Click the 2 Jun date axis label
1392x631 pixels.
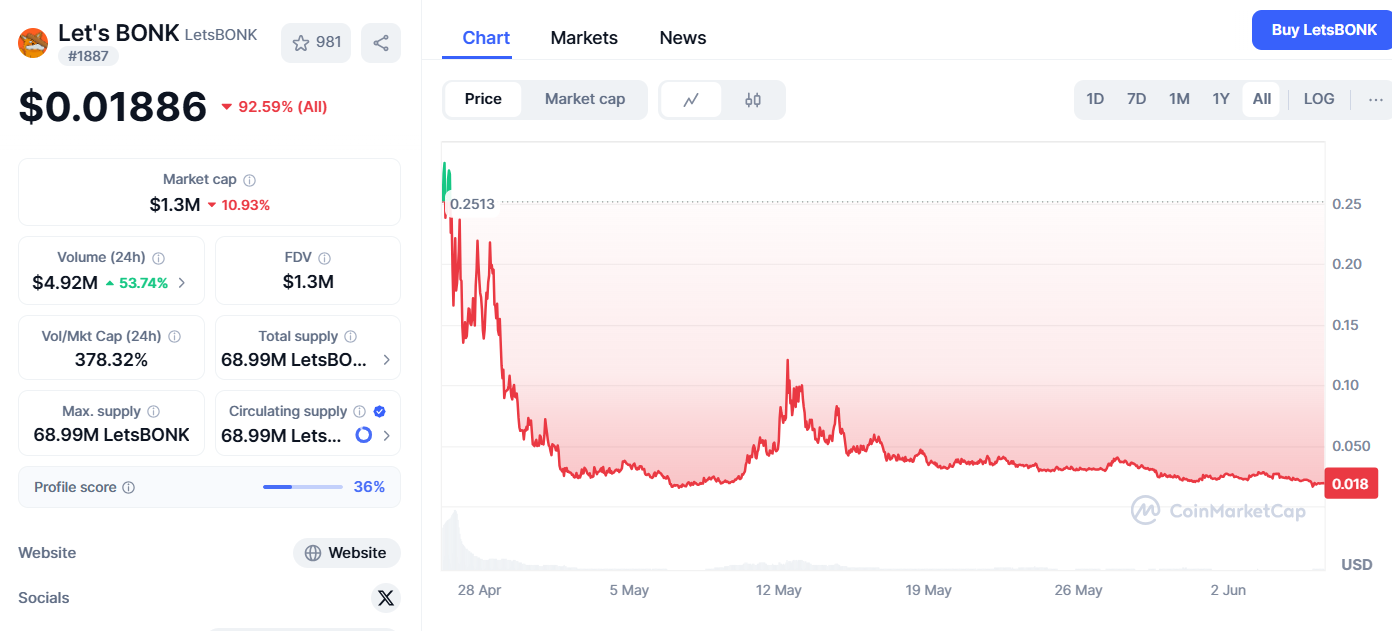(1228, 590)
